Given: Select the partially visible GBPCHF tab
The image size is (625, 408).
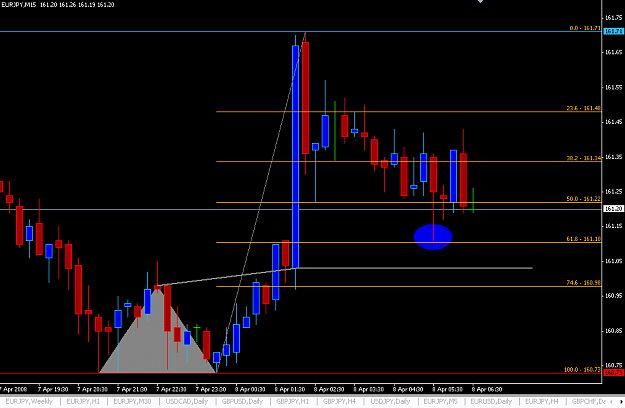Looking at the screenshot, I should pyautogui.click(x=588, y=401).
